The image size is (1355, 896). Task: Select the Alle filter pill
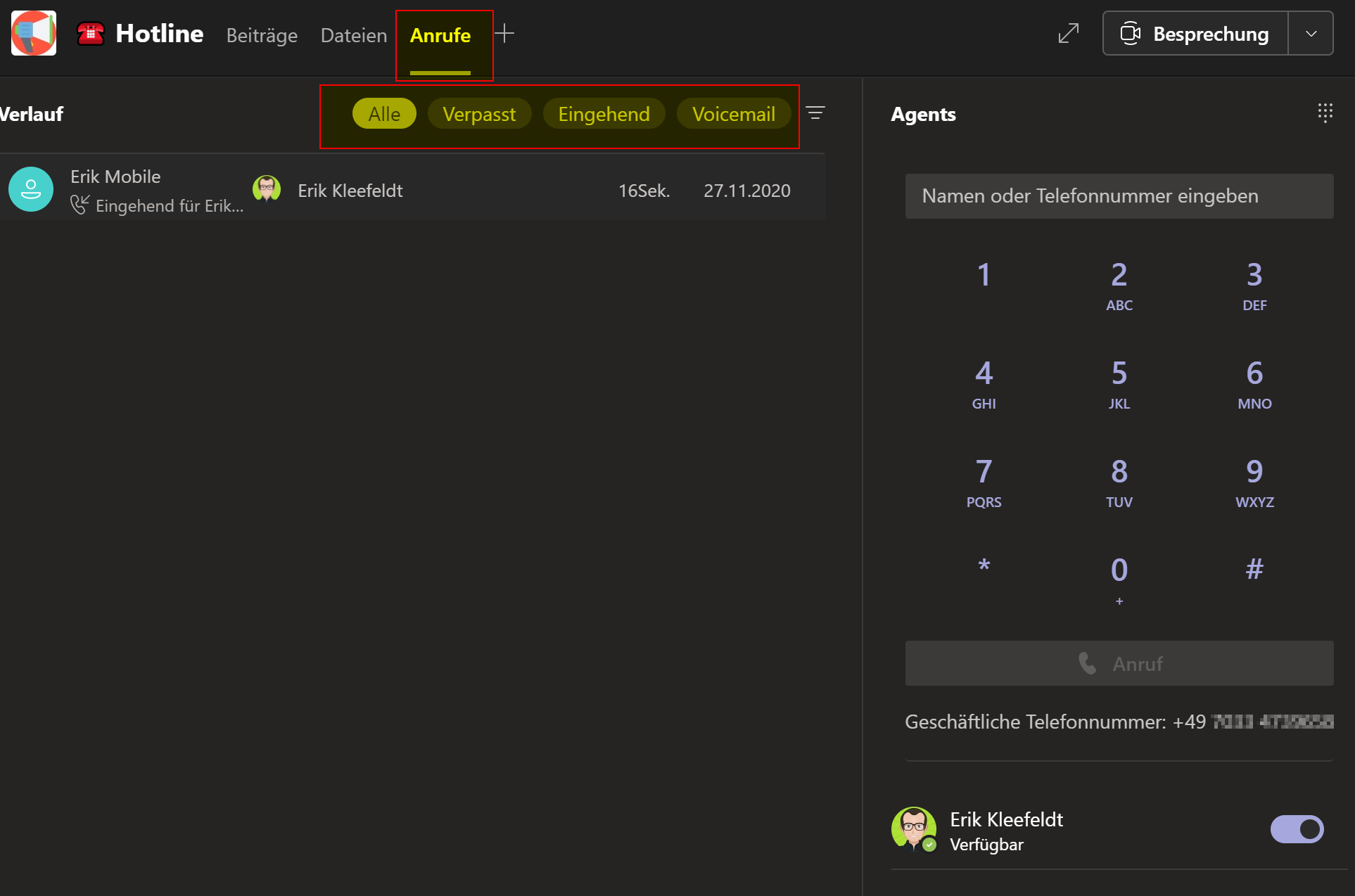pyautogui.click(x=384, y=114)
